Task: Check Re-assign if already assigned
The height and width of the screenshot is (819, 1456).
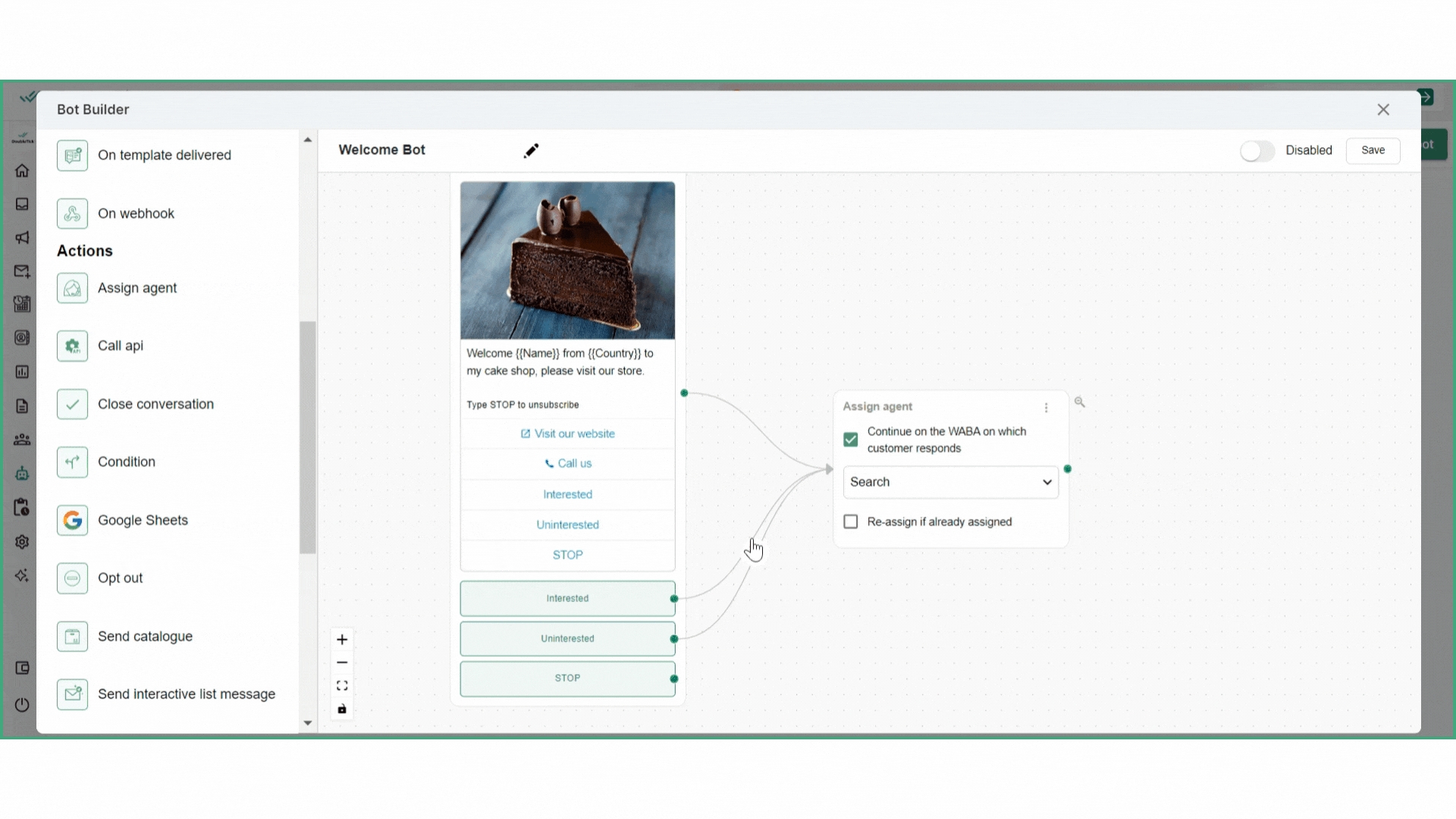Action: click(851, 522)
